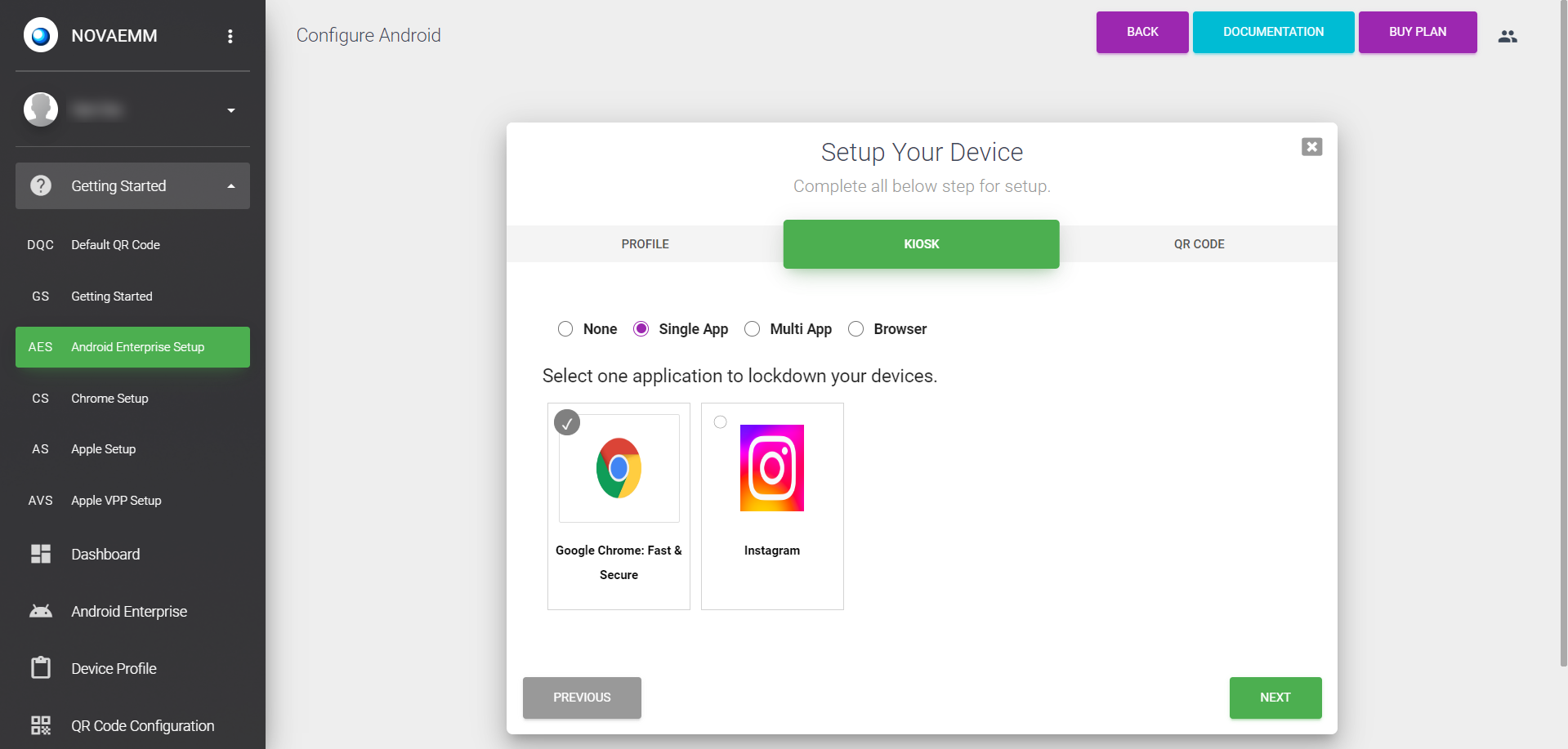Open Apple Setup menu item
1568x749 pixels.
tap(132, 449)
